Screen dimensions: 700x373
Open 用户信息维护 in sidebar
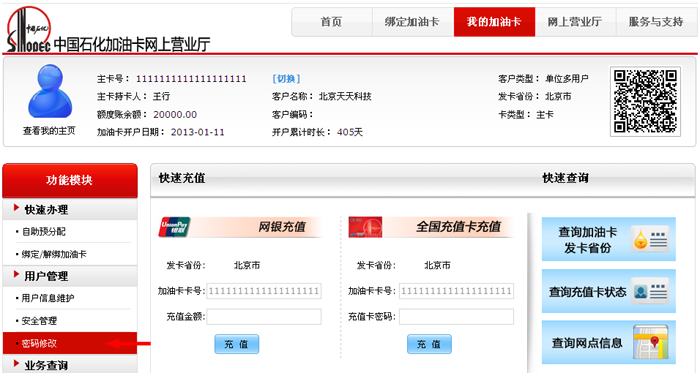[x=48, y=298]
